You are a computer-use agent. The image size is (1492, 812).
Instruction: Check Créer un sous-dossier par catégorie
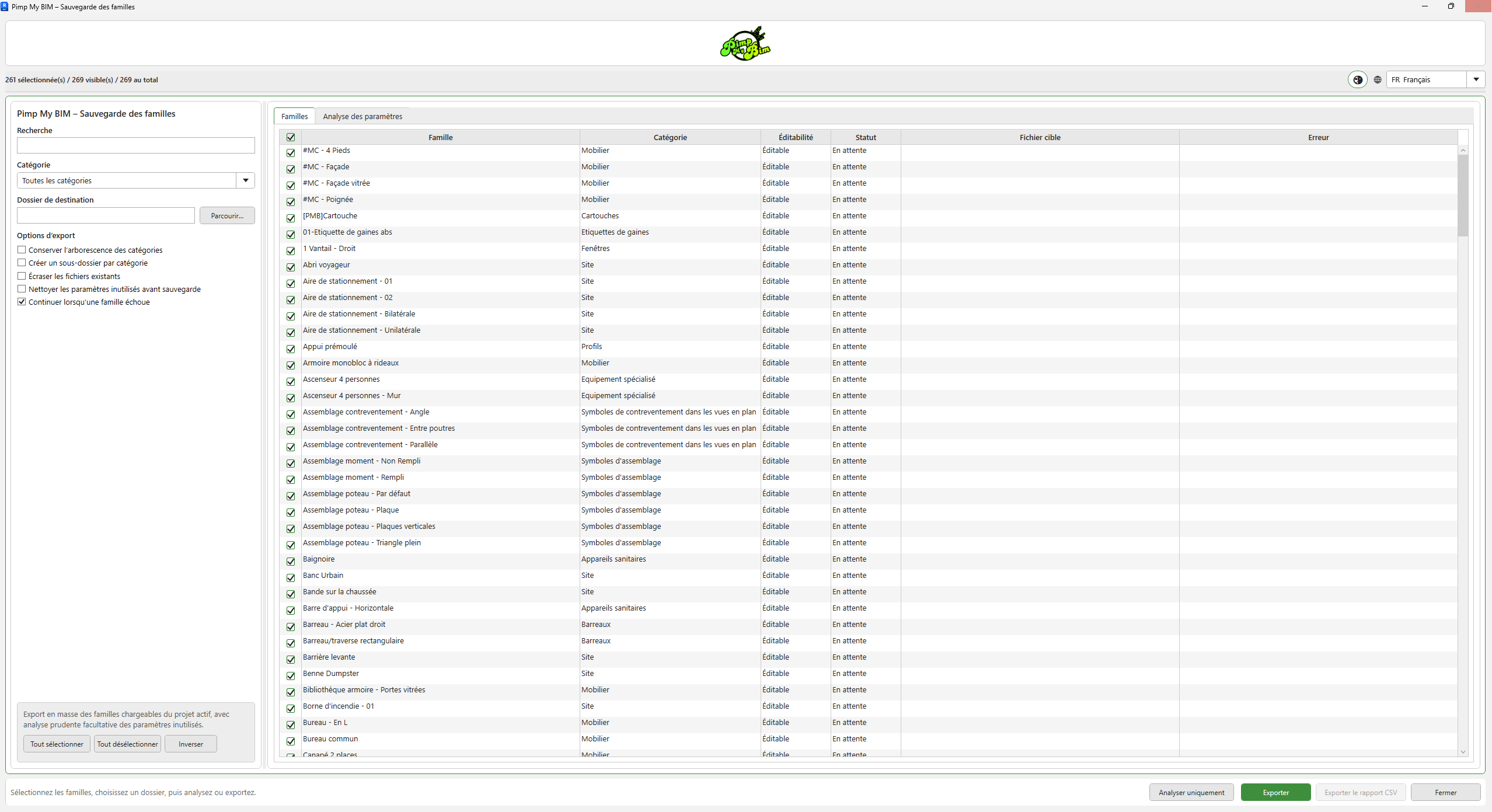(x=22, y=263)
